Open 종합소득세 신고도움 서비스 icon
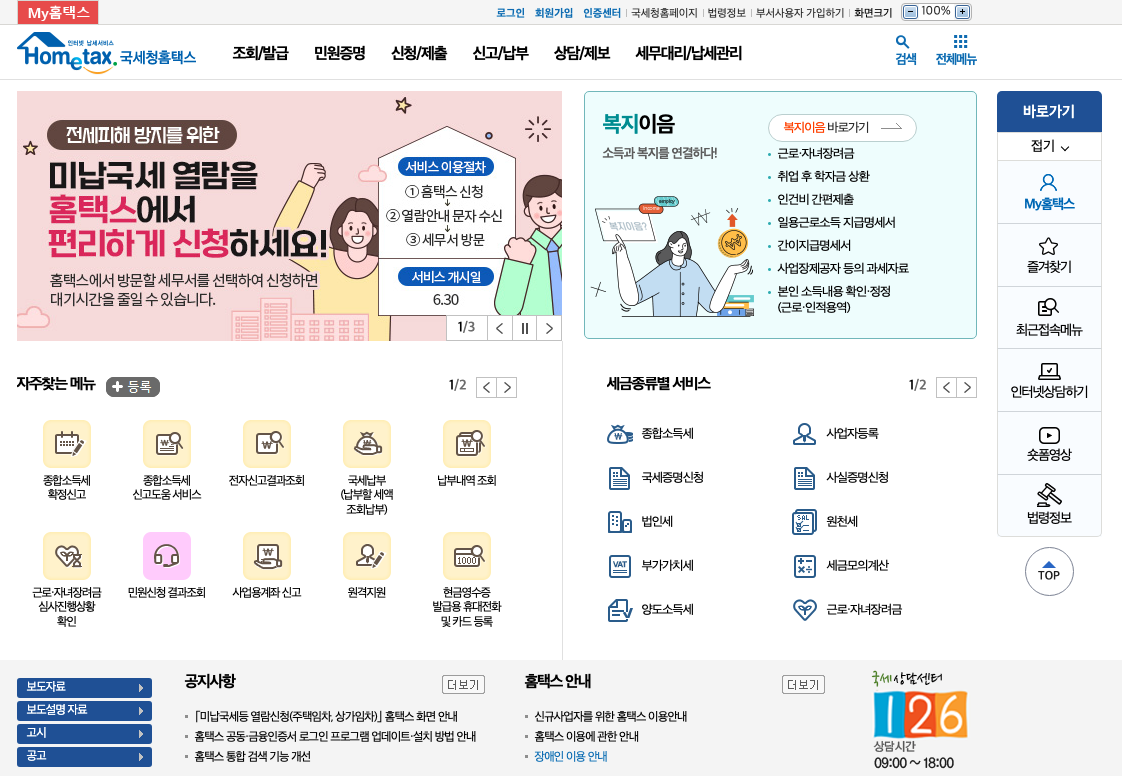Viewport: 1122px width, 776px height. (x=167, y=444)
